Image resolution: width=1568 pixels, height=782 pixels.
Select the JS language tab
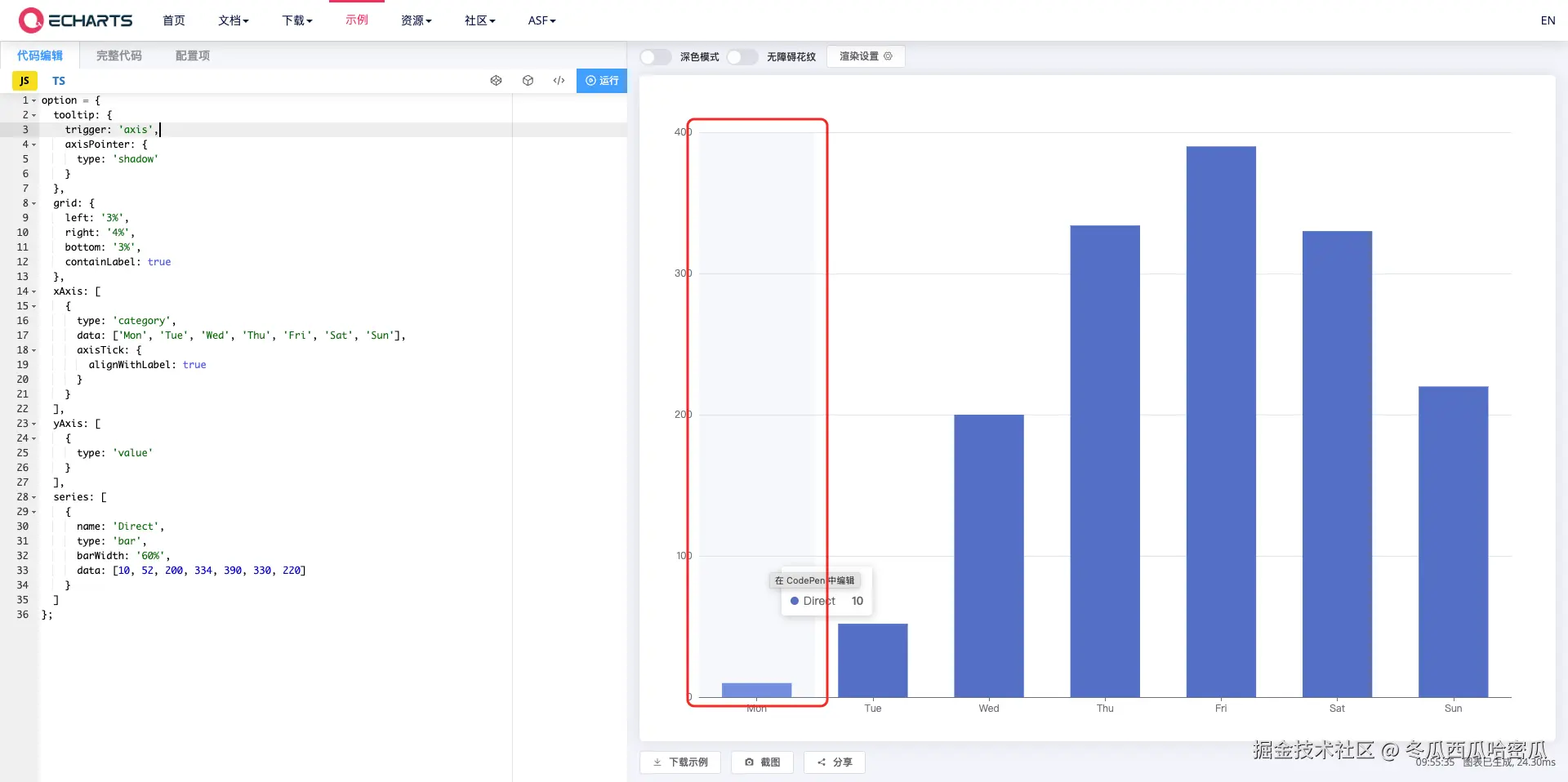(24, 81)
